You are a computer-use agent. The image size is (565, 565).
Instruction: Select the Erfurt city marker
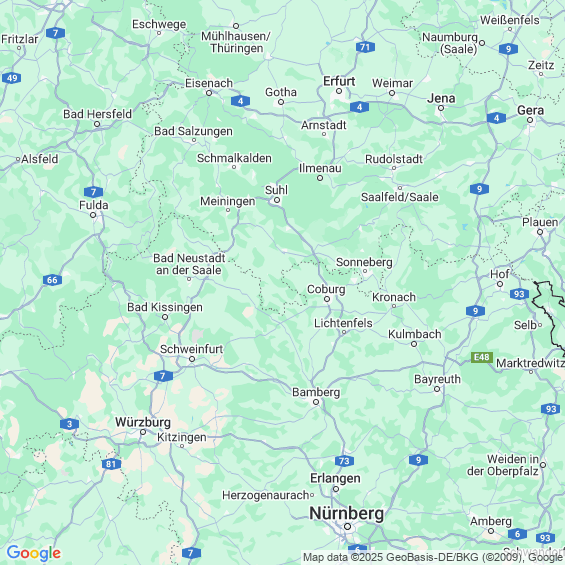point(339,91)
